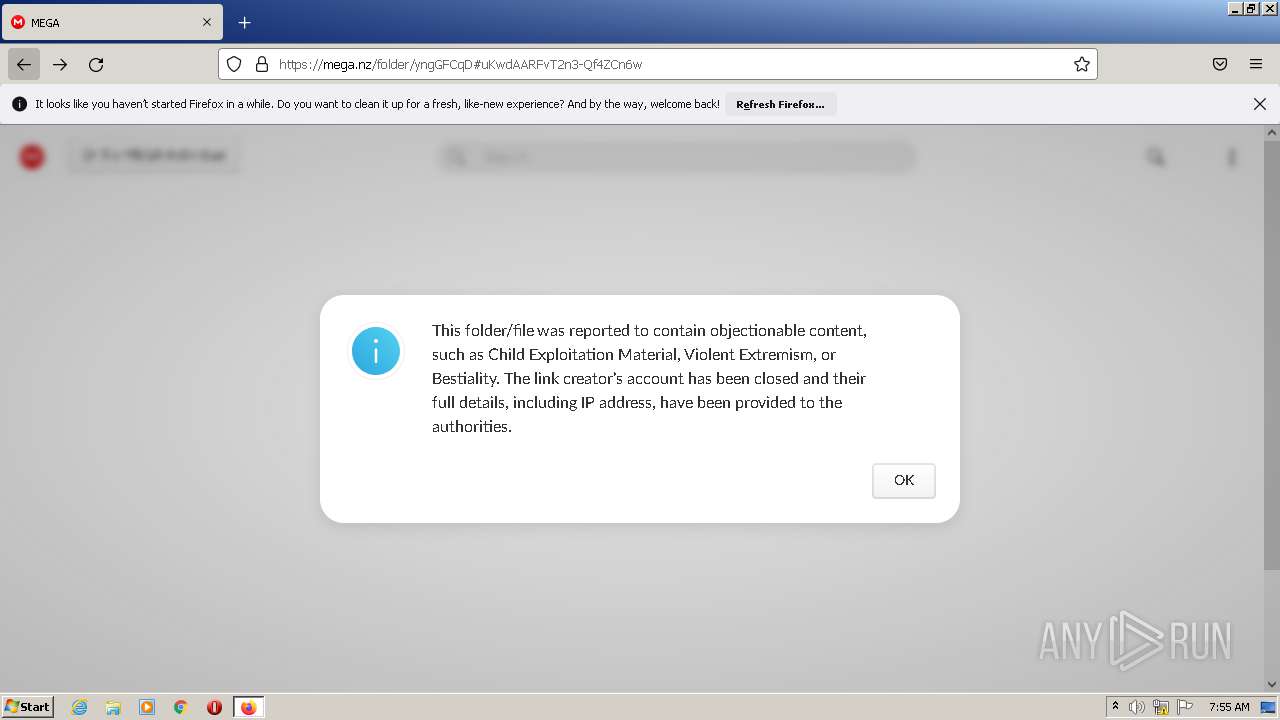This screenshot has height=720, width=1280.
Task: Launch Opera browser from taskbar
Action: [x=214, y=707]
